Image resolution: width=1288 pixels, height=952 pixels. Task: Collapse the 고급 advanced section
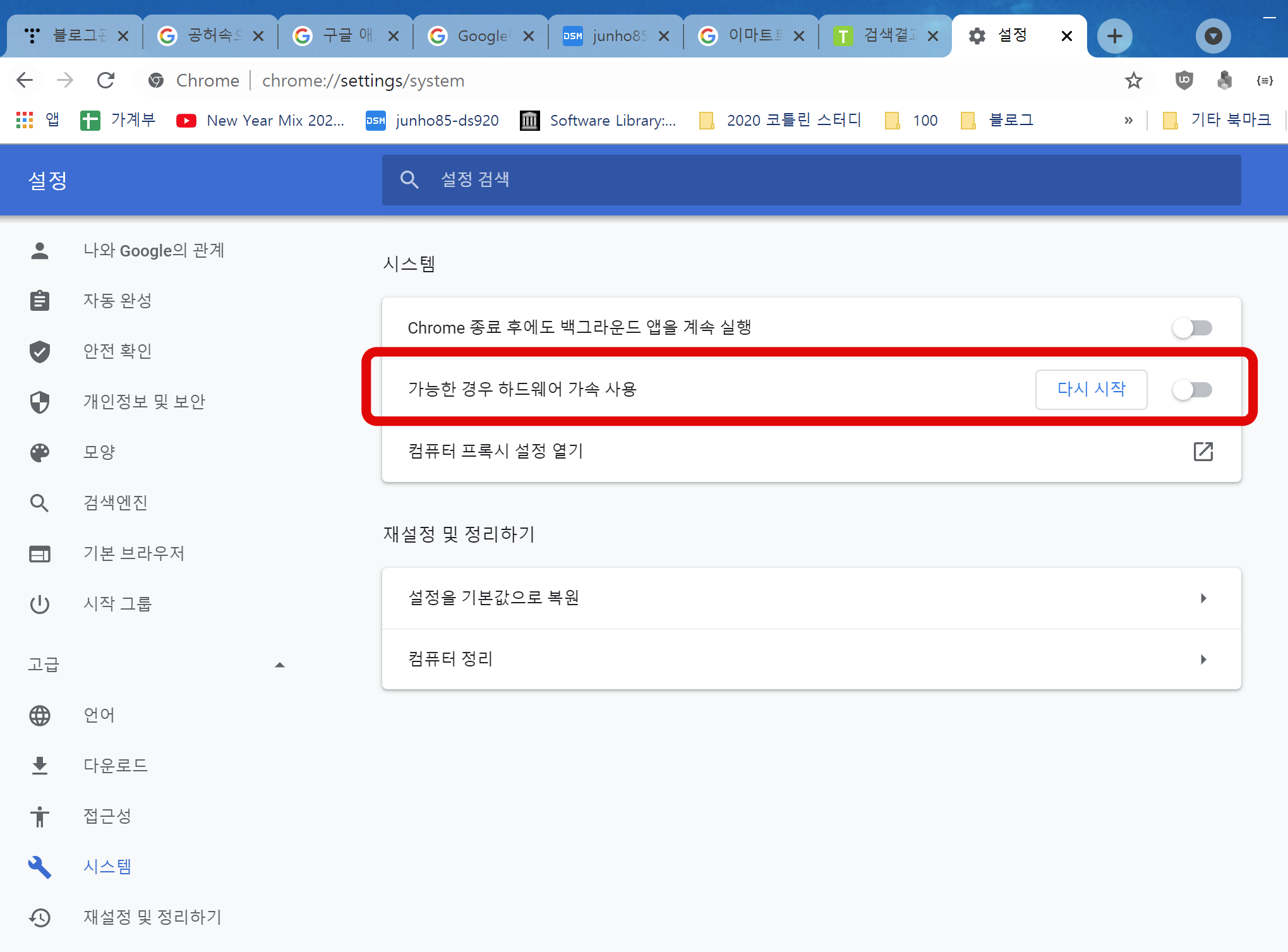point(280,665)
